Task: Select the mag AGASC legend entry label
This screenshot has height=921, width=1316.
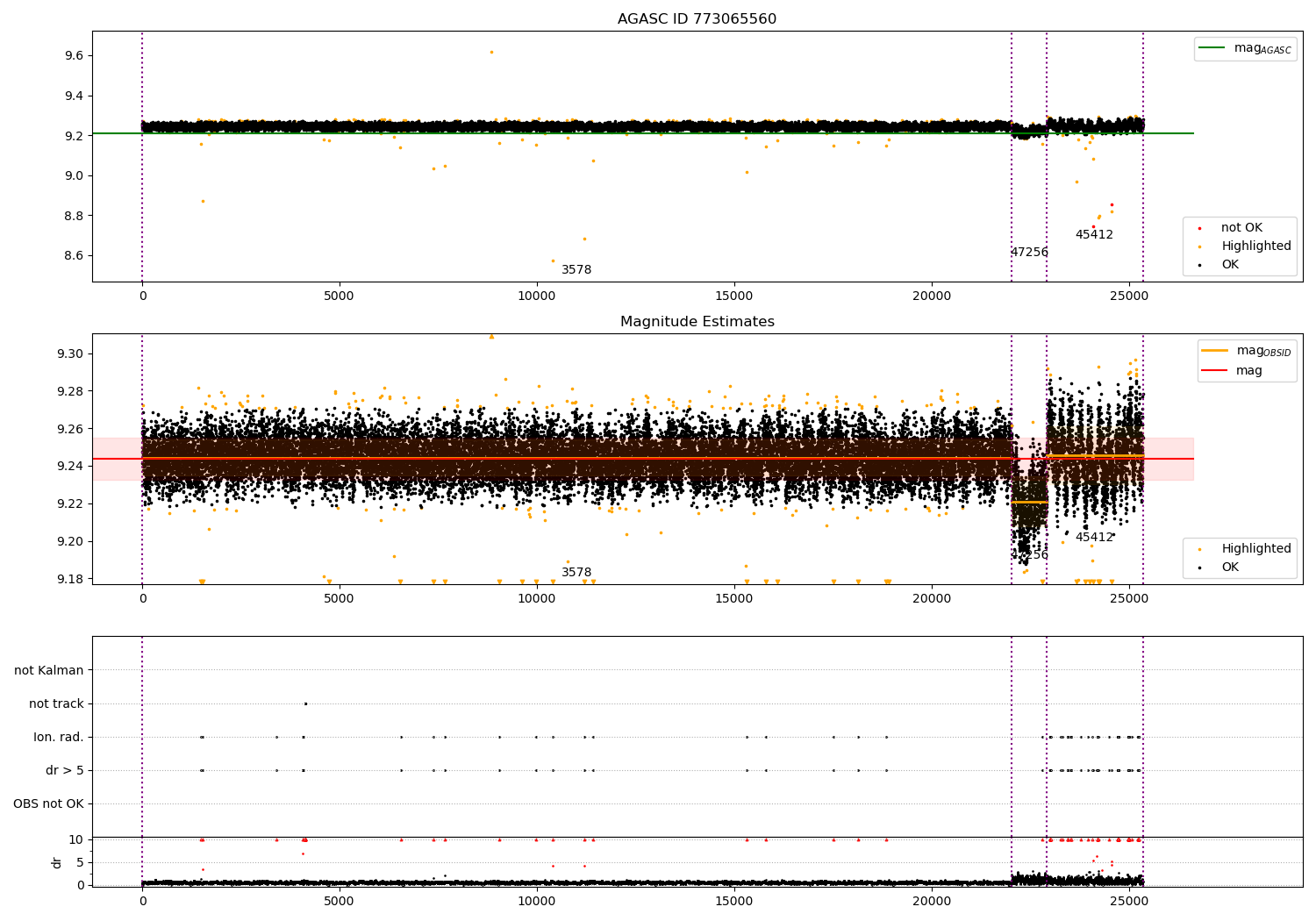Action: [x=1262, y=48]
